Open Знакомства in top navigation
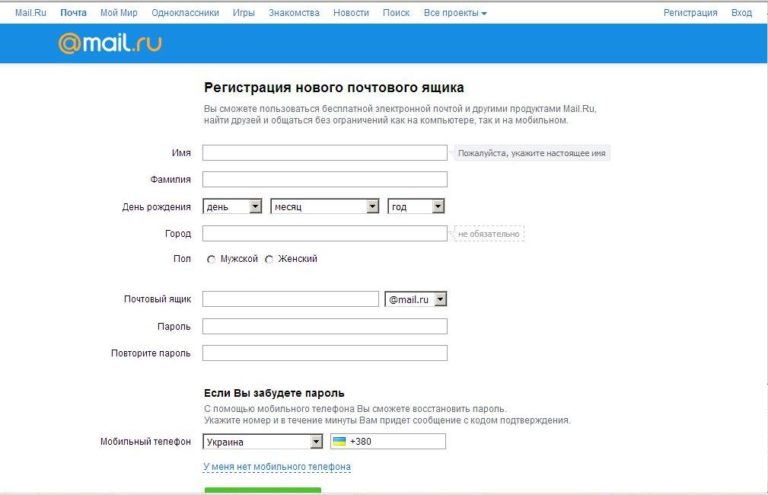 click(294, 13)
